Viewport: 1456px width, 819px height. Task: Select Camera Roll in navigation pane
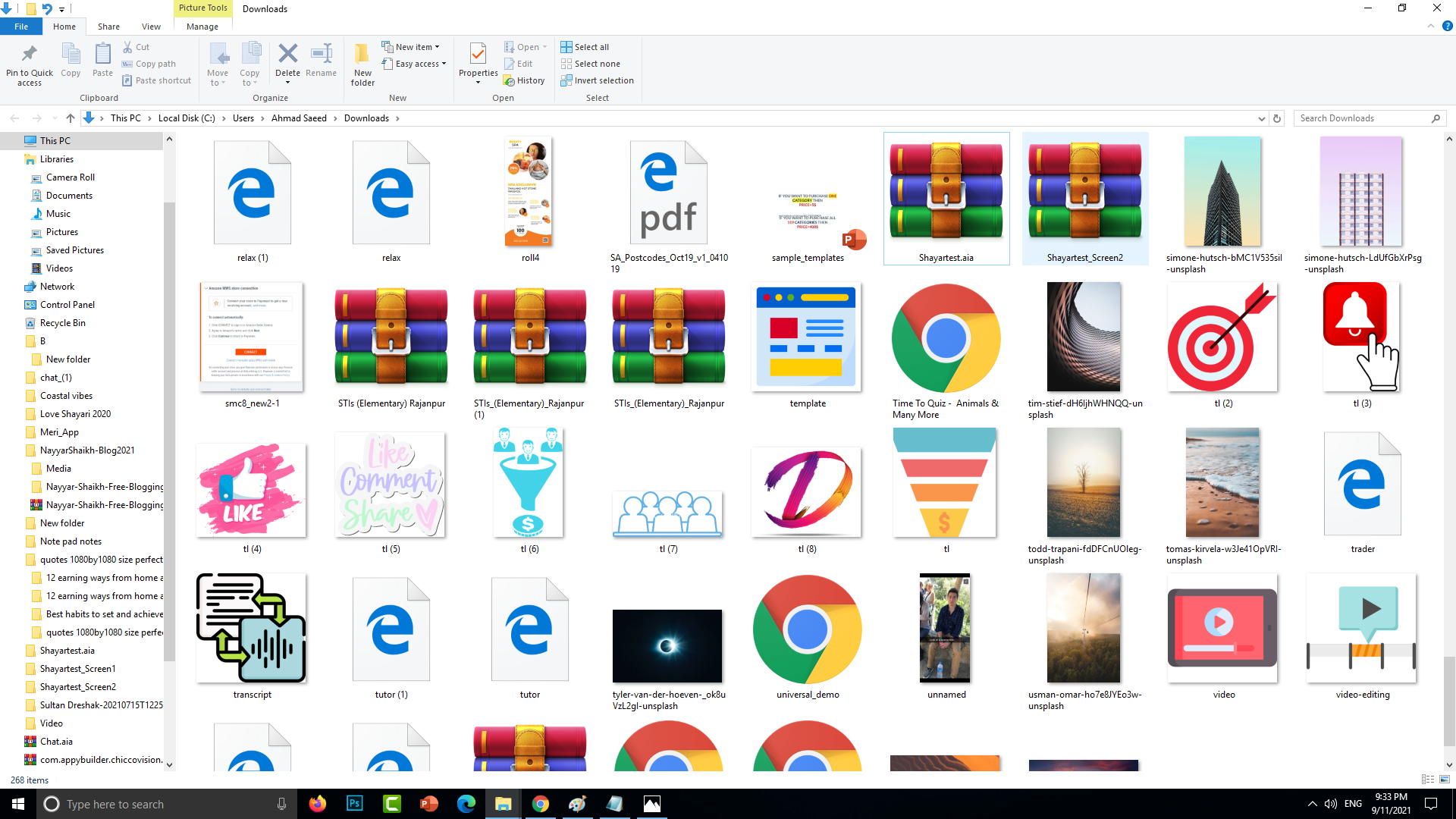pyautogui.click(x=71, y=177)
